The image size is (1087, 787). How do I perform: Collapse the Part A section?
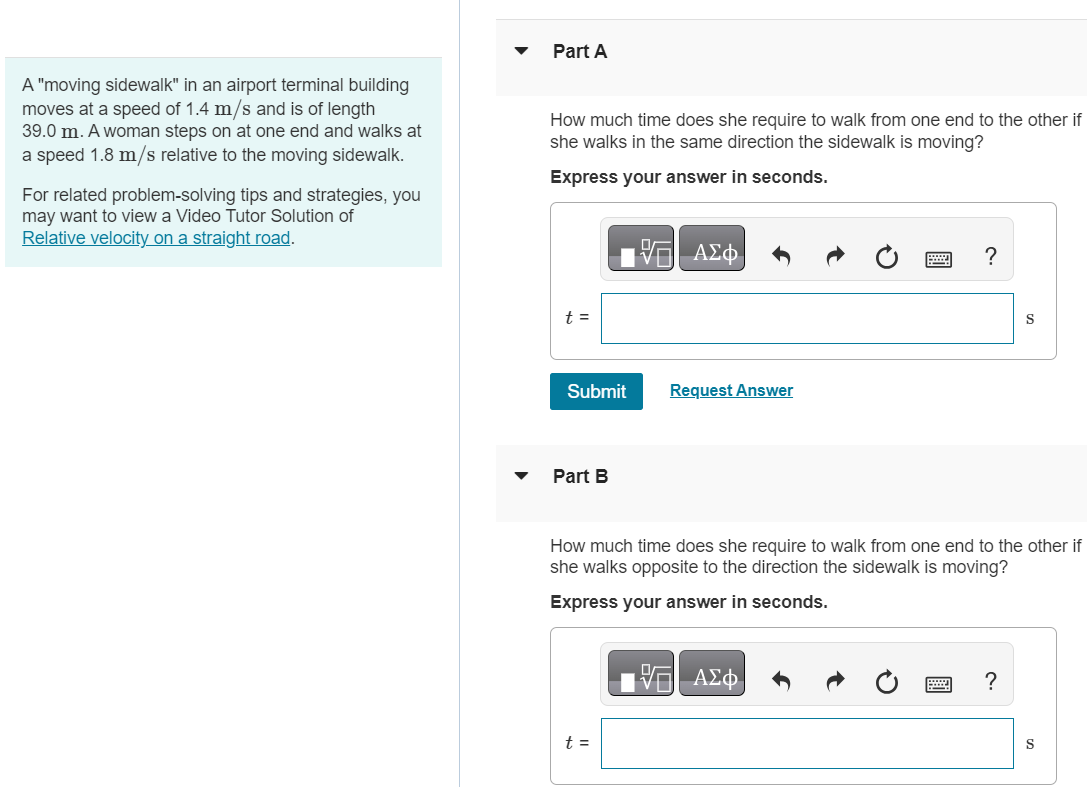click(521, 51)
